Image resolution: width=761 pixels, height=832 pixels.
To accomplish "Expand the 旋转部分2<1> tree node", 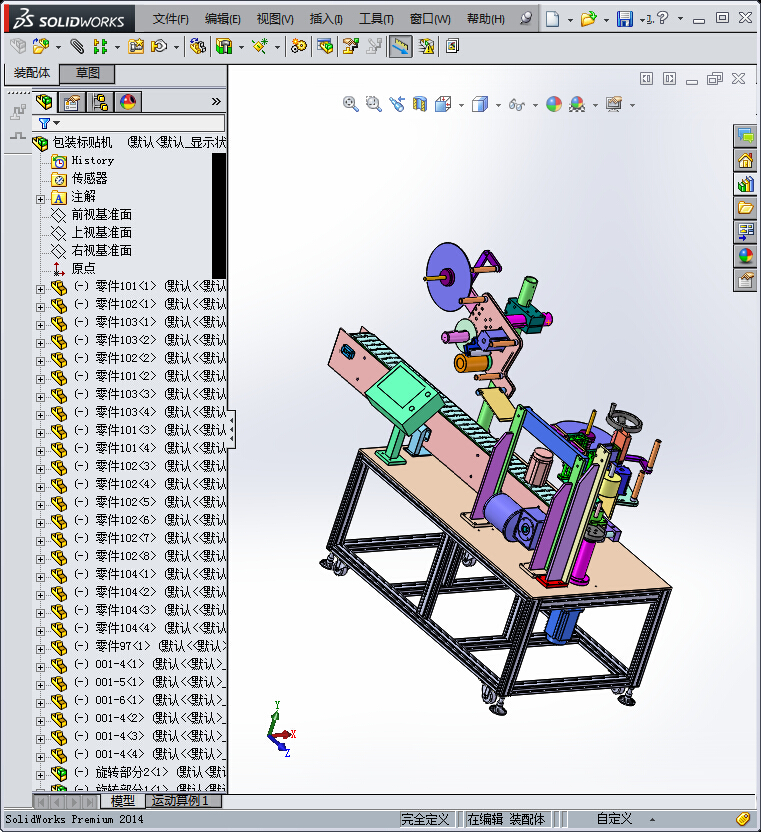I will tap(40, 775).
